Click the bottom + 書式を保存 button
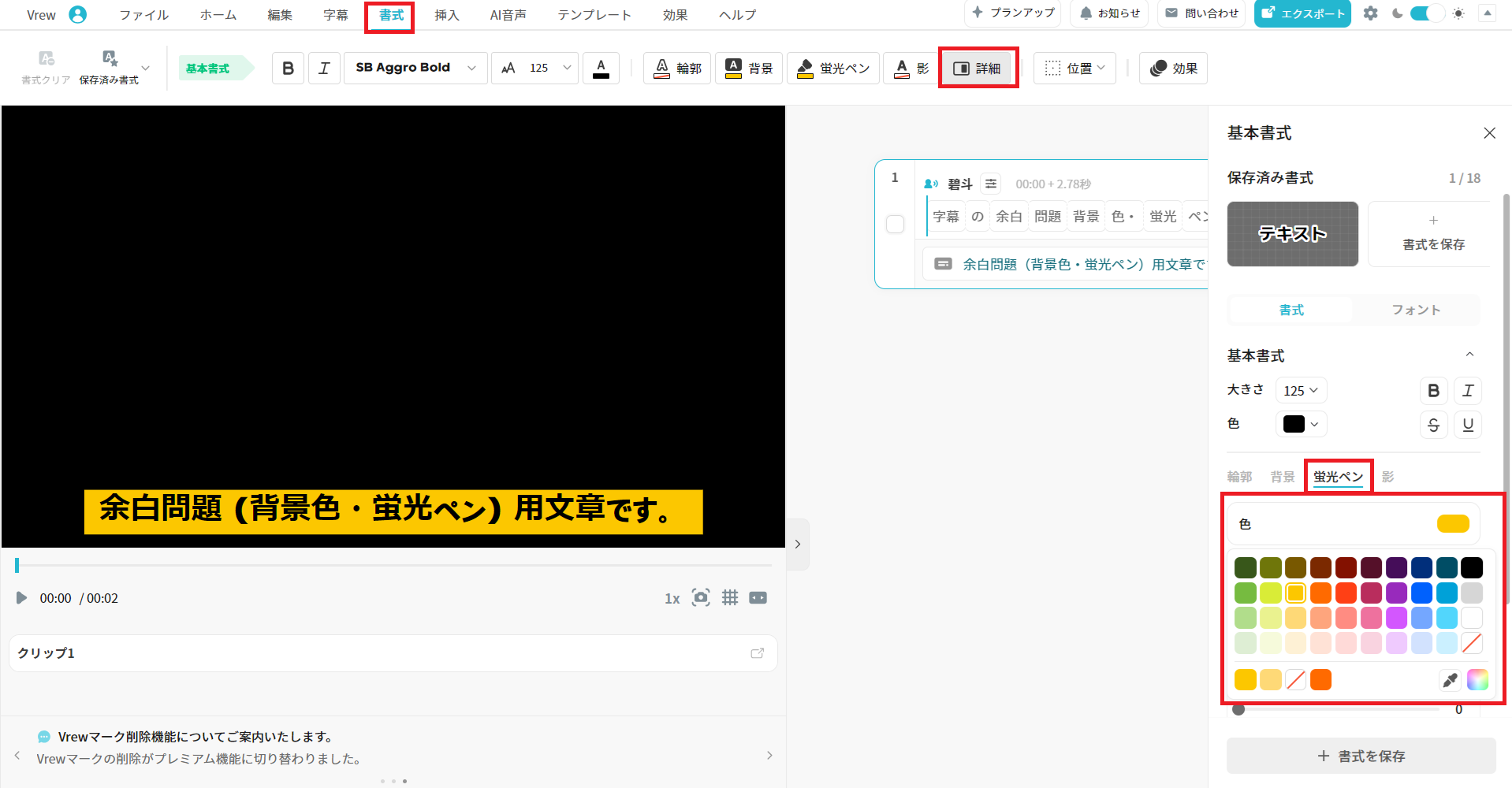1512x788 pixels. 1361,756
